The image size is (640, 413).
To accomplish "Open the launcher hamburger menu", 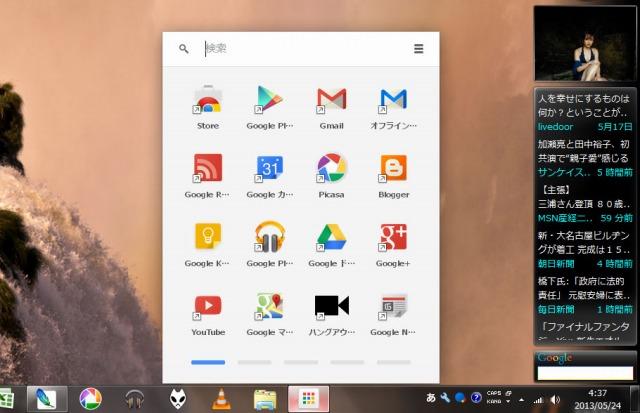I will point(418,49).
